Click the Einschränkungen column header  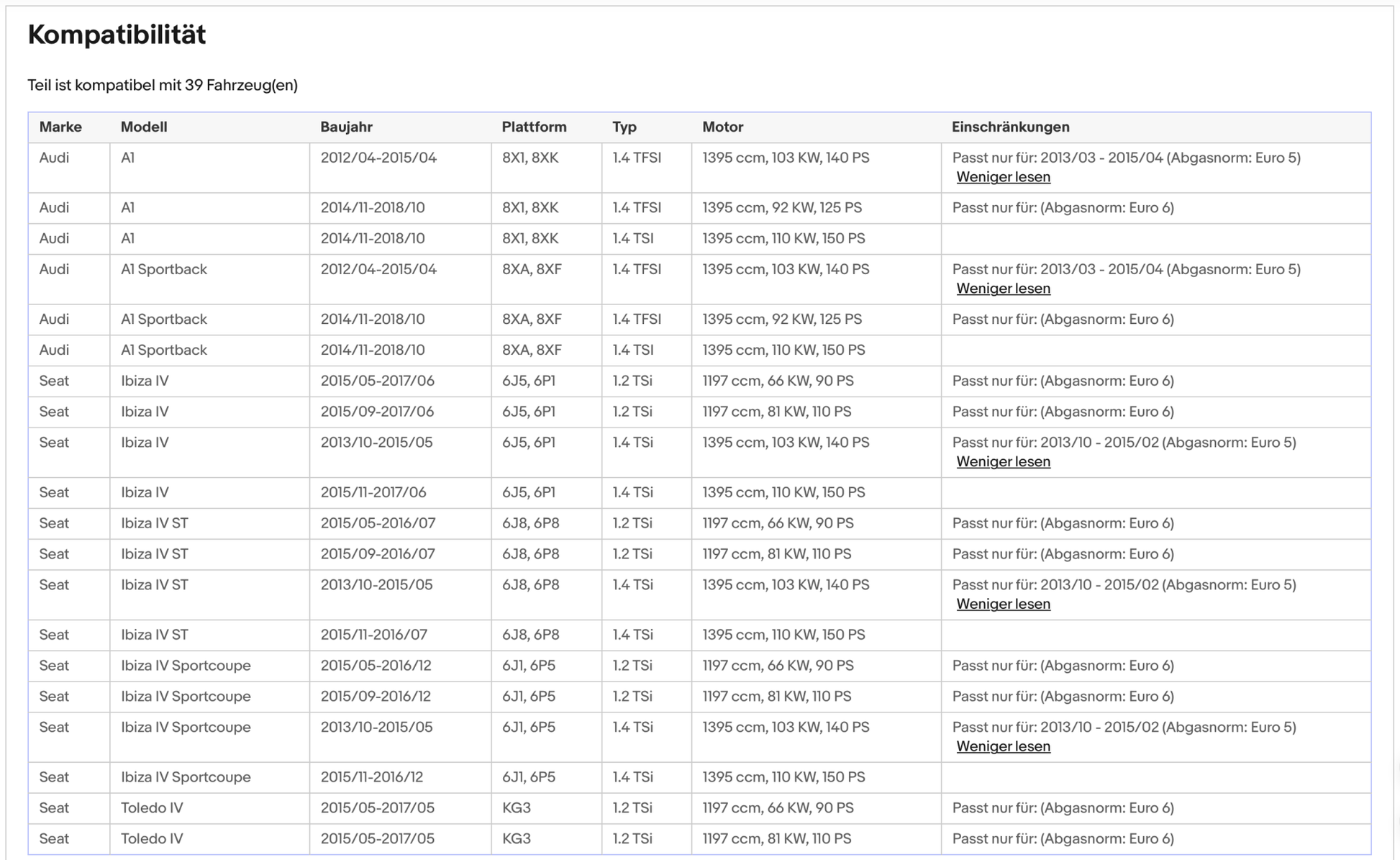(x=1010, y=127)
